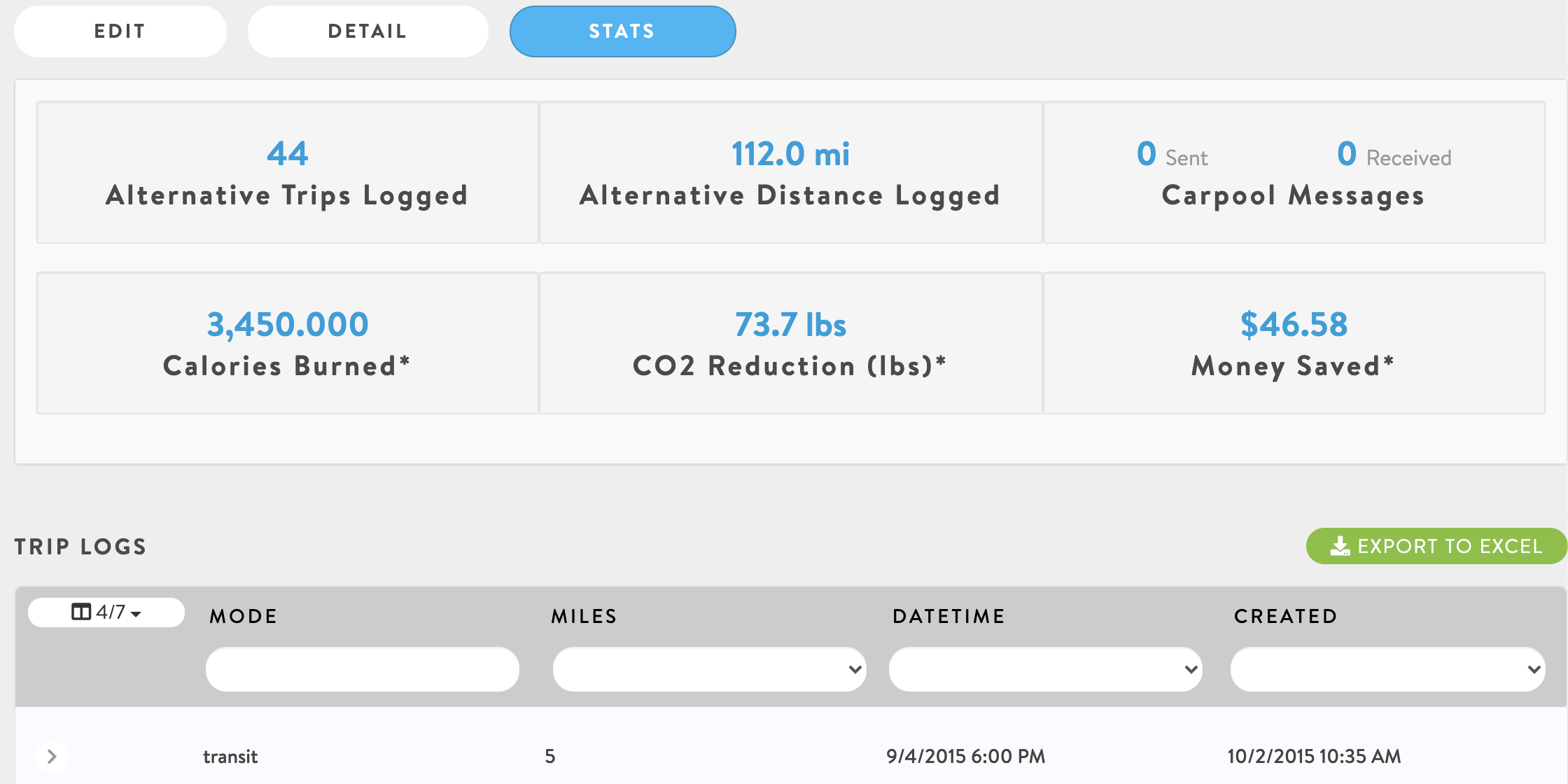The width and height of the screenshot is (1568, 784).
Task: Click the MODE column header
Action: point(244,616)
